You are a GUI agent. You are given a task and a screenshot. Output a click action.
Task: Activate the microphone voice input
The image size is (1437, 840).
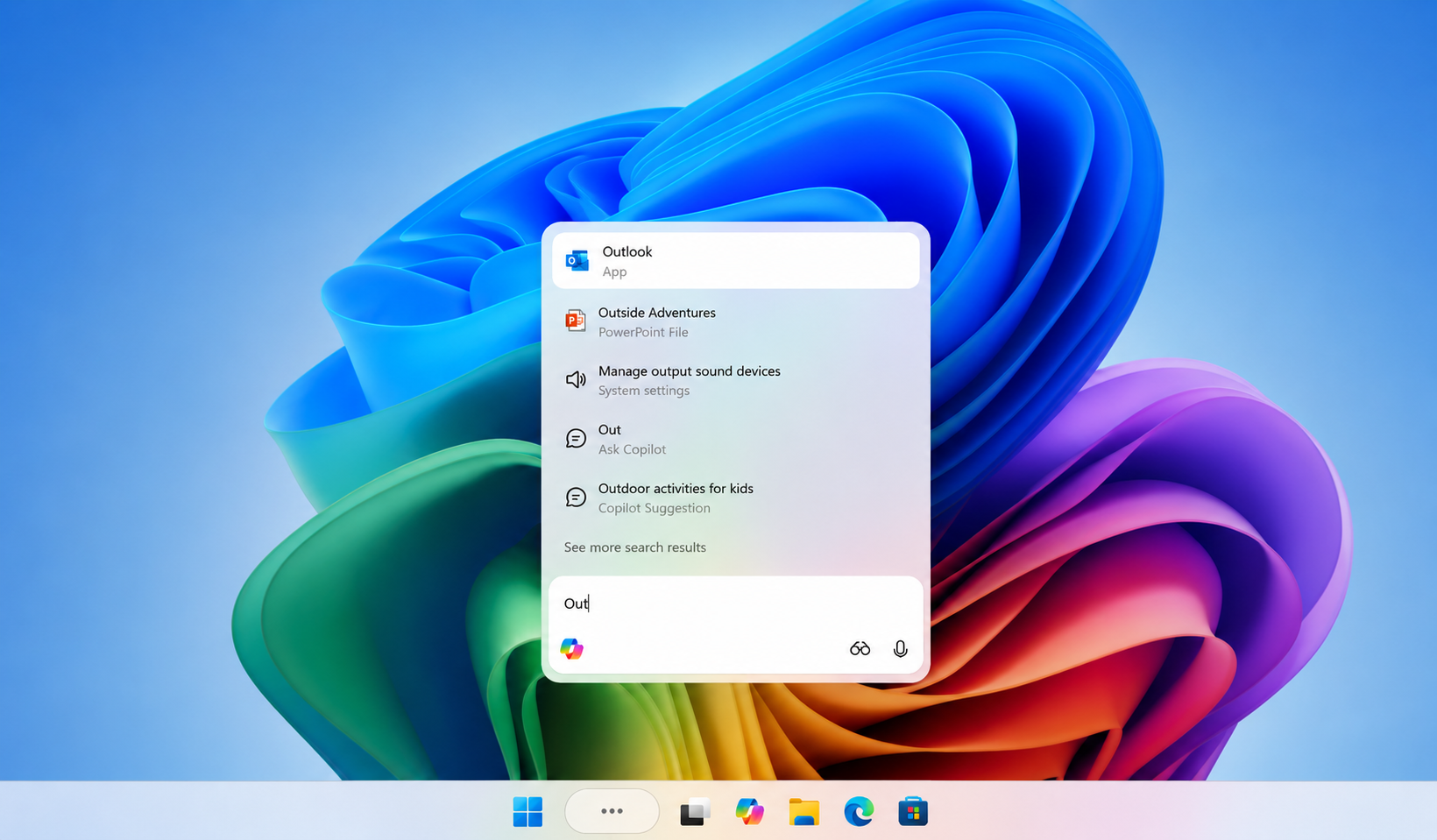(x=900, y=648)
